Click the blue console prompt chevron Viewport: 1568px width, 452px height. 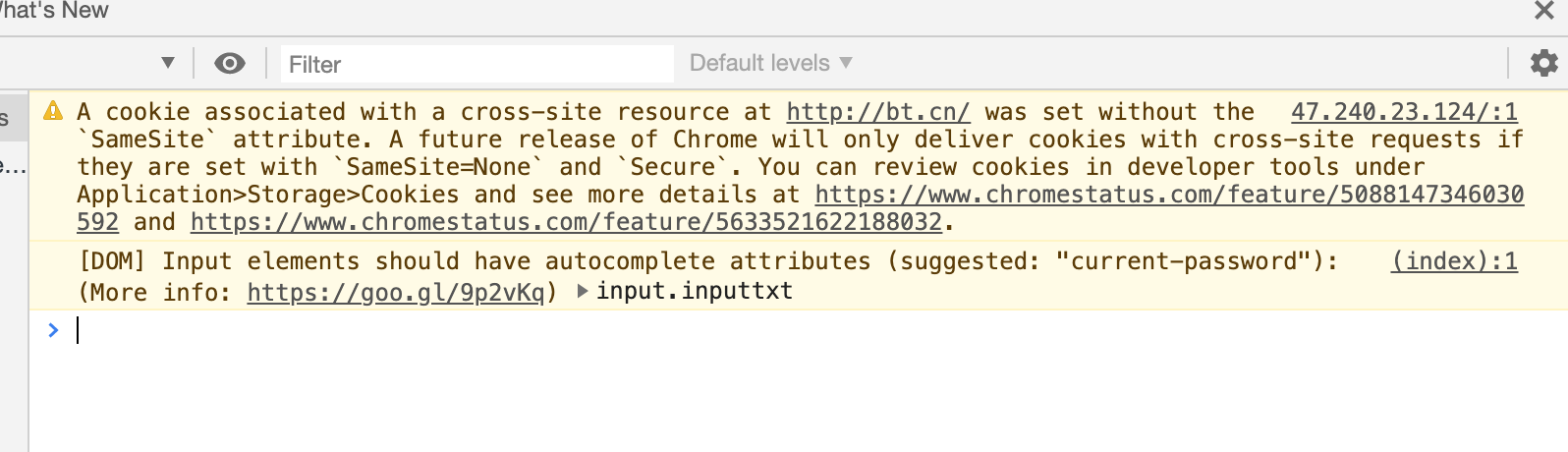(x=53, y=330)
